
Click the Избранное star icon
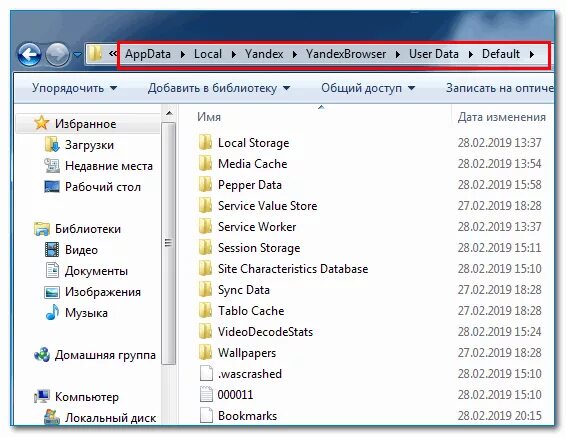(42, 123)
